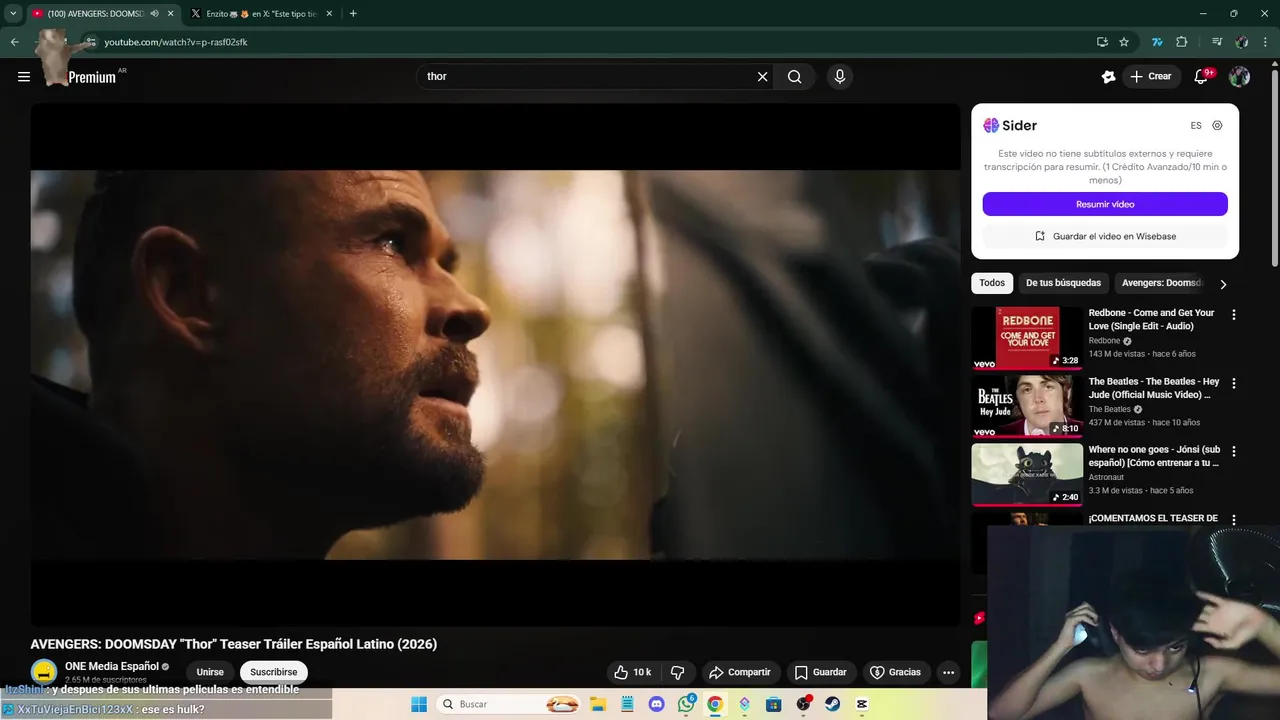The height and width of the screenshot is (720, 1280).
Task: Close the X Enzito tab
Action: click(329, 14)
